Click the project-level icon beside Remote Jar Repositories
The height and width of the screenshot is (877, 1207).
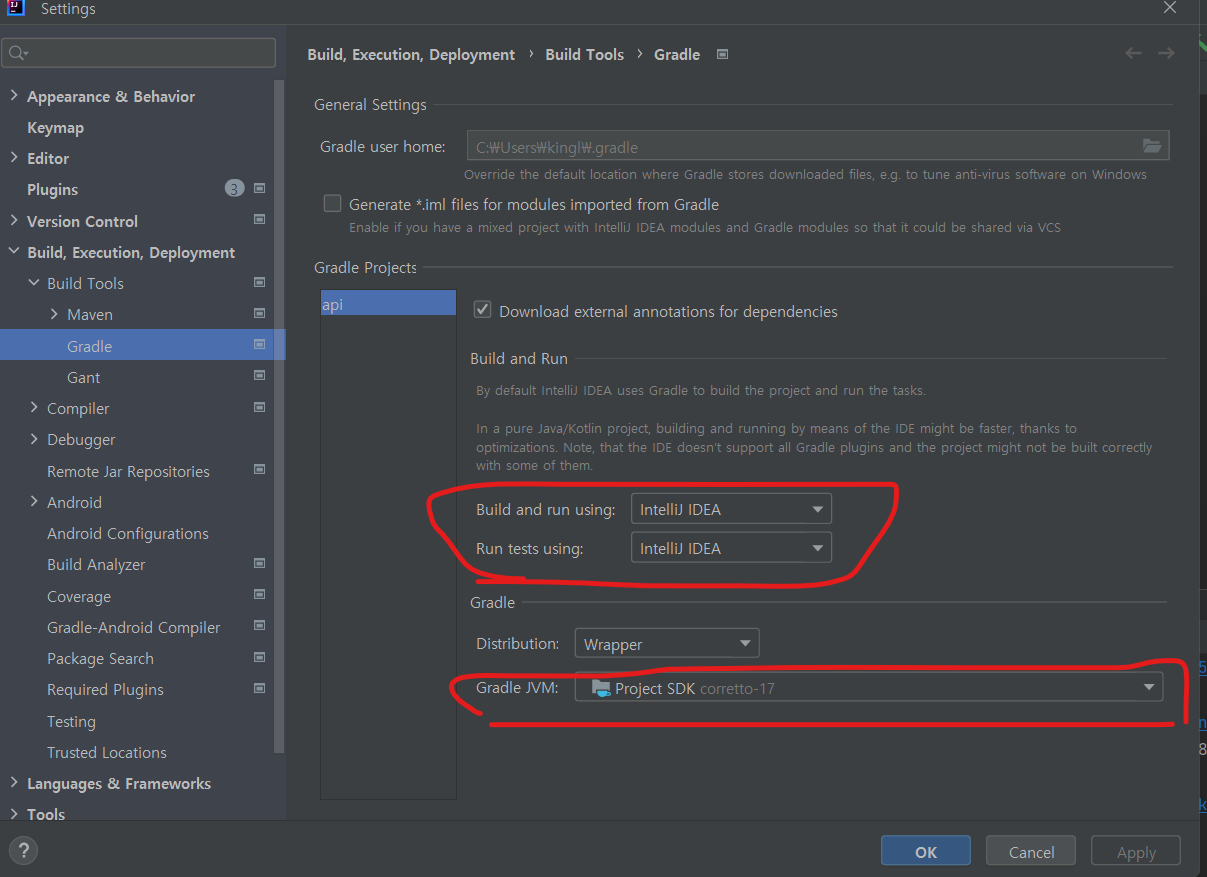point(260,470)
